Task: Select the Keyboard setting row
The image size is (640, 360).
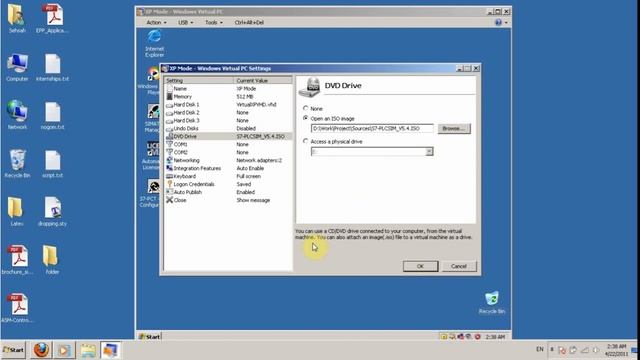Action: pyautogui.click(x=228, y=176)
